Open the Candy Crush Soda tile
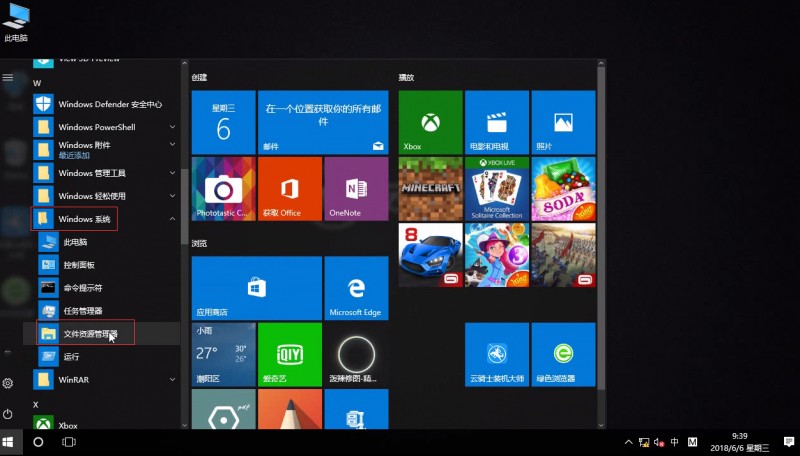This screenshot has height=456, width=800. (563, 189)
